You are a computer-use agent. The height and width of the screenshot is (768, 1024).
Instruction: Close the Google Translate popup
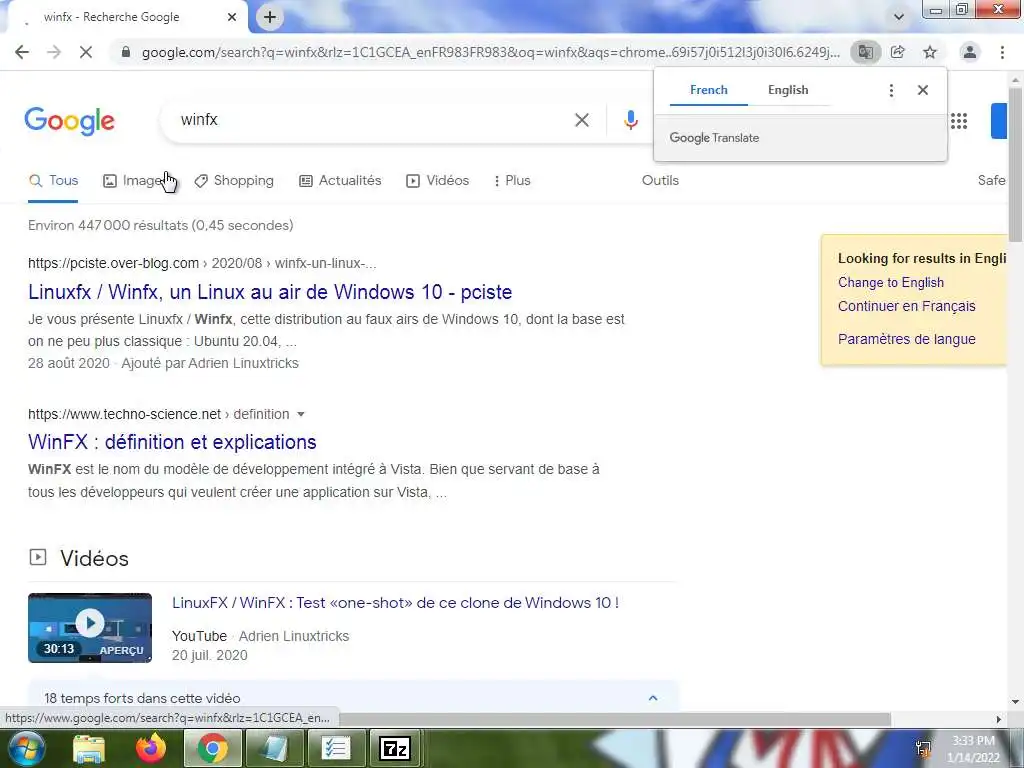(x=923, y=90)
